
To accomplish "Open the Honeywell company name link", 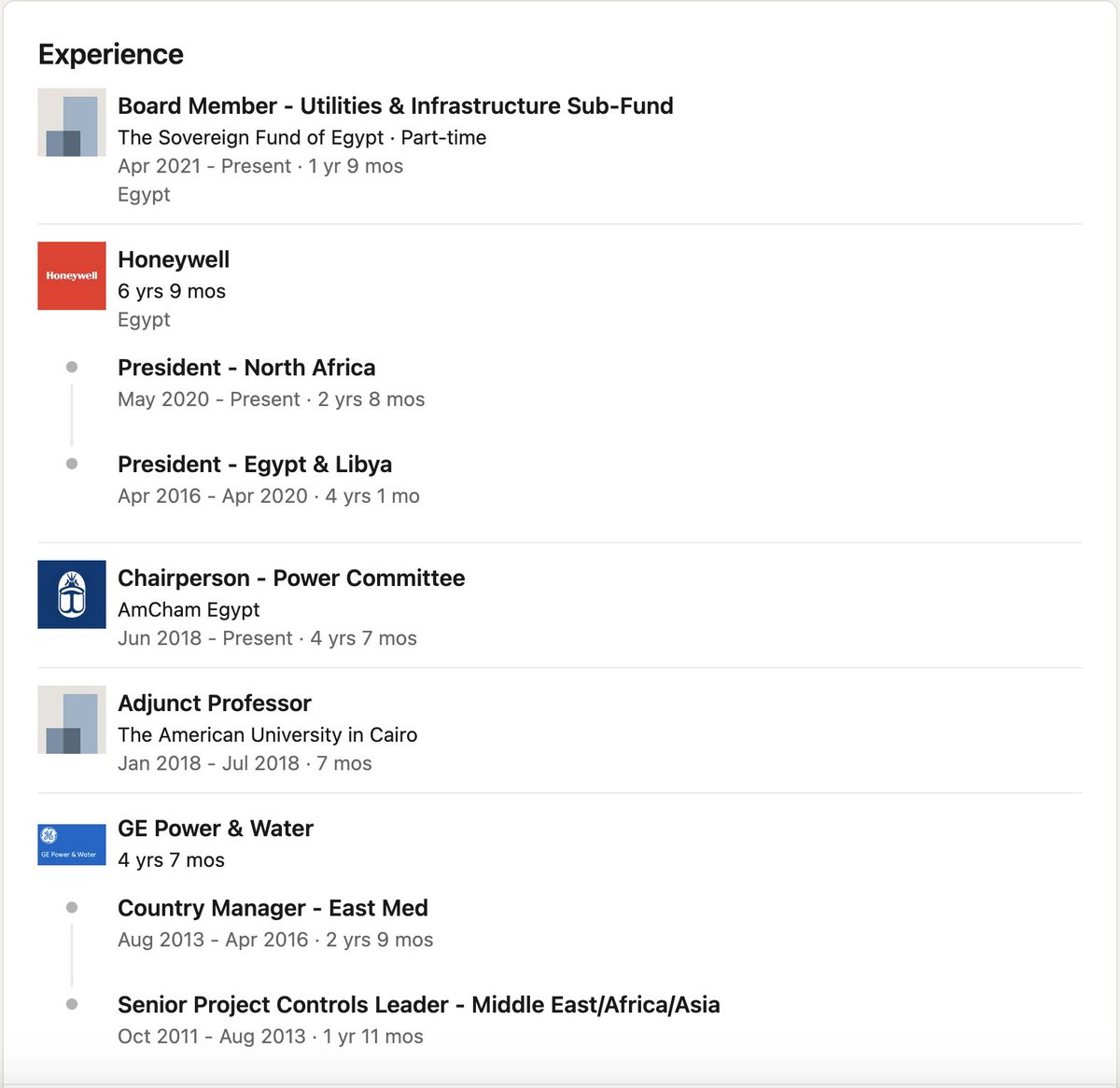I will point(174,259).
